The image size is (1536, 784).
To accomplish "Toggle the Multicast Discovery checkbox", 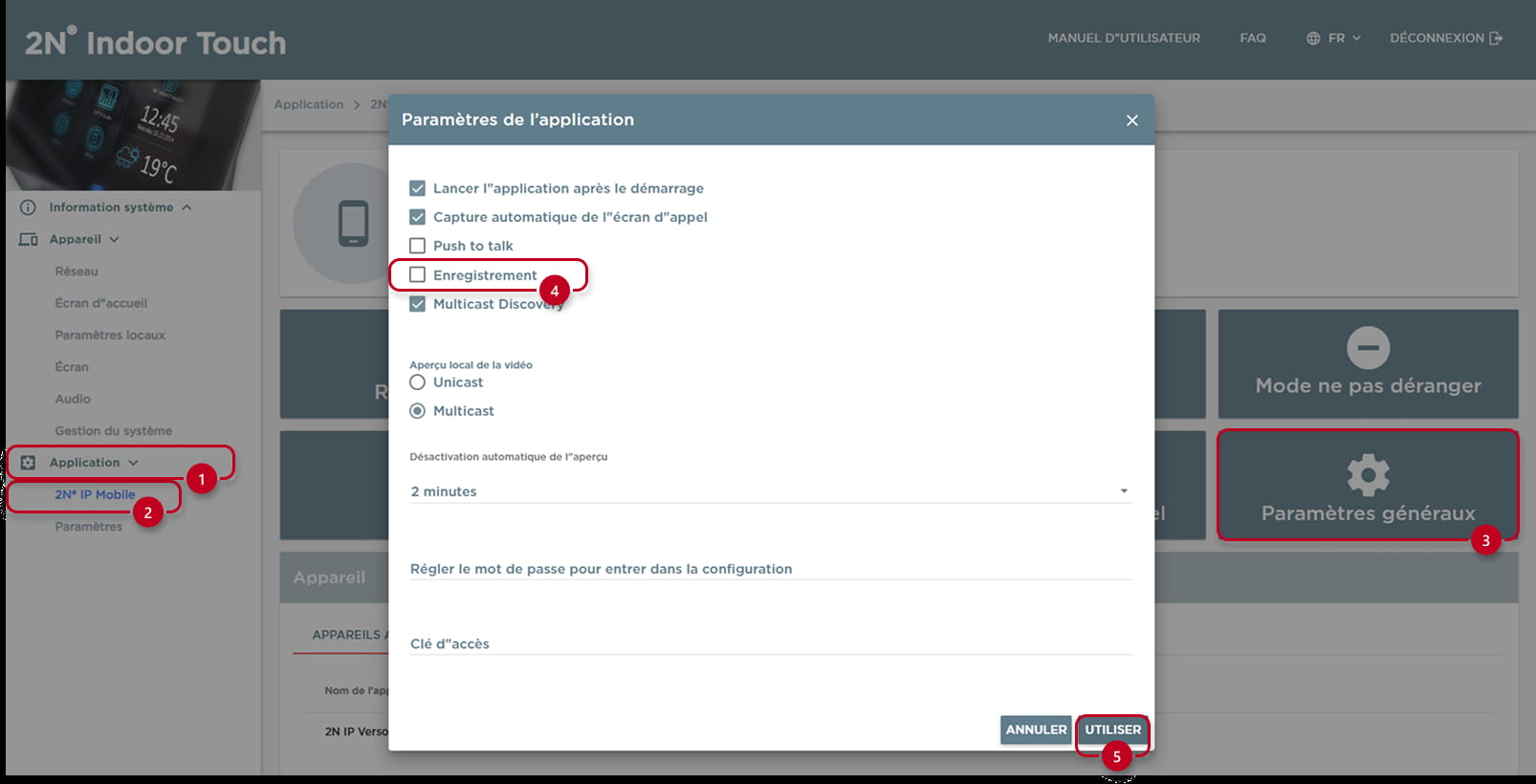I will point(417,304).
